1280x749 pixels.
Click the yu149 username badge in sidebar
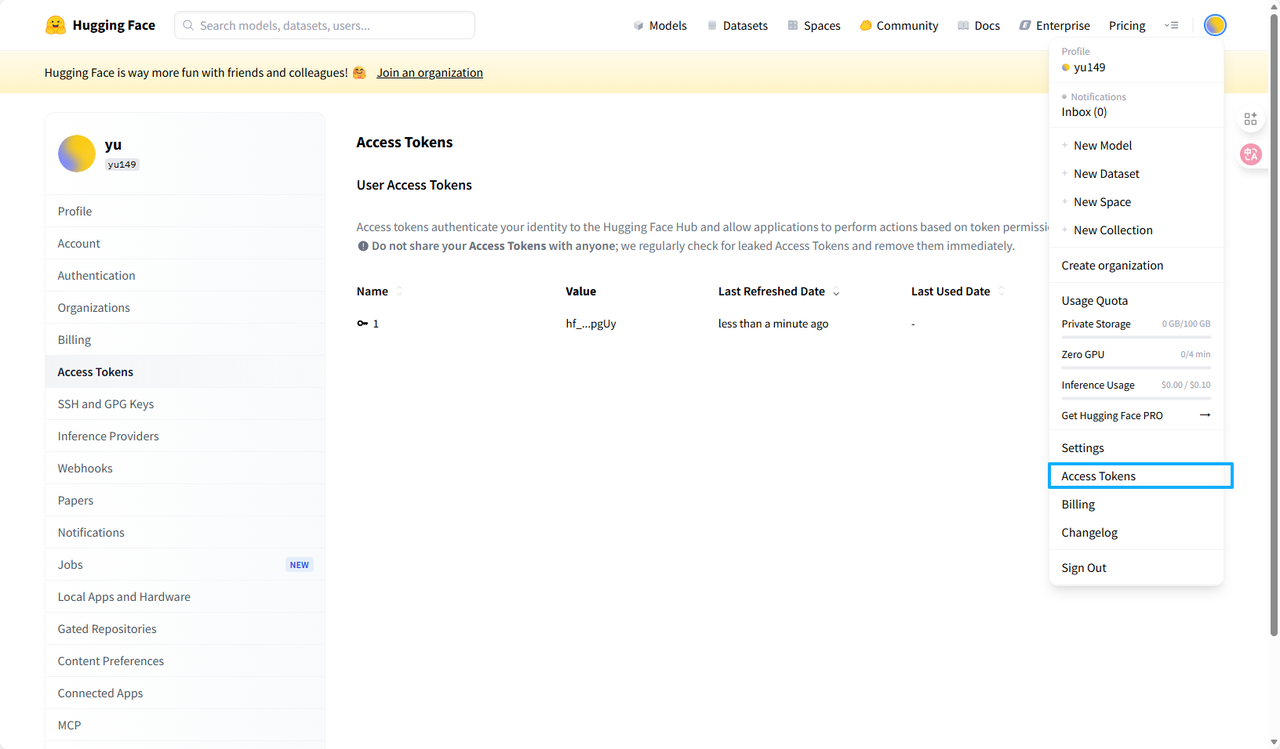[122, 164]
